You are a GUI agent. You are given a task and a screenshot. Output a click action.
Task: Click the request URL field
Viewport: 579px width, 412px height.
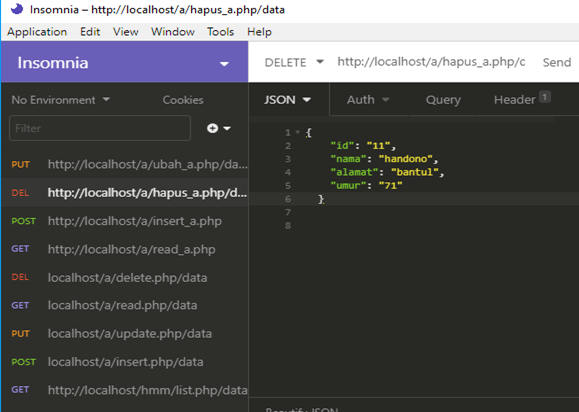click(431, 62)
